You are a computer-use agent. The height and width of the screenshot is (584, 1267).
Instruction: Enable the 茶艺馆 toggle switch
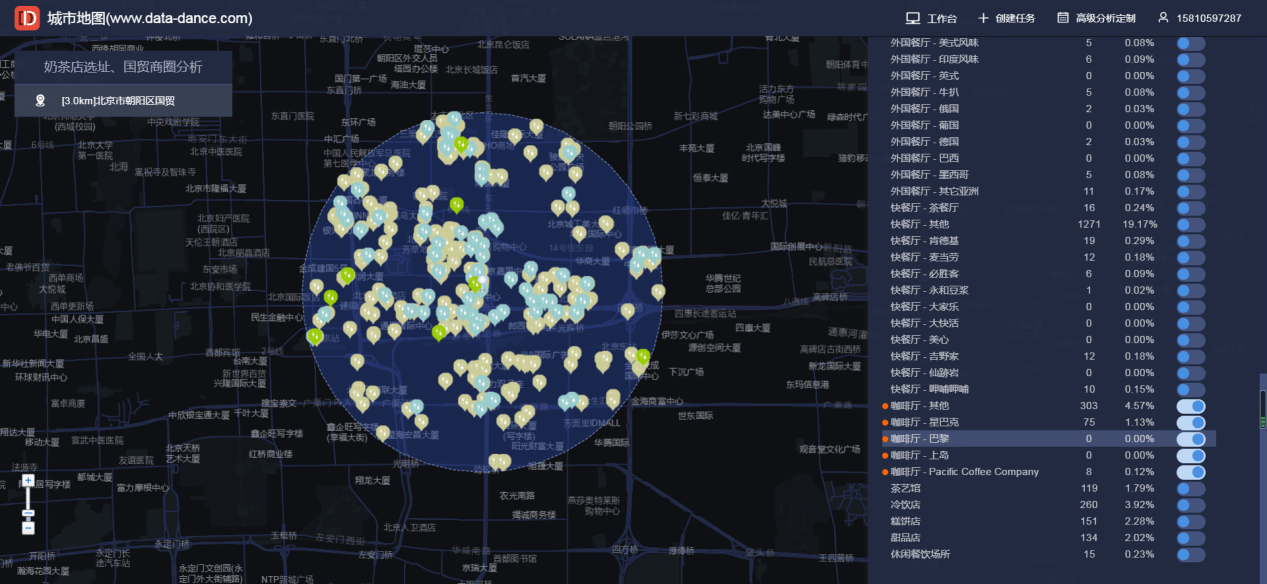point(1191,488)
